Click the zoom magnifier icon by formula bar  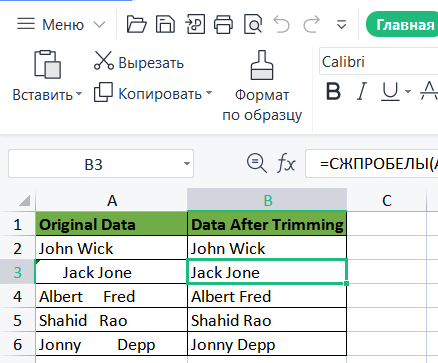(256, 163)
